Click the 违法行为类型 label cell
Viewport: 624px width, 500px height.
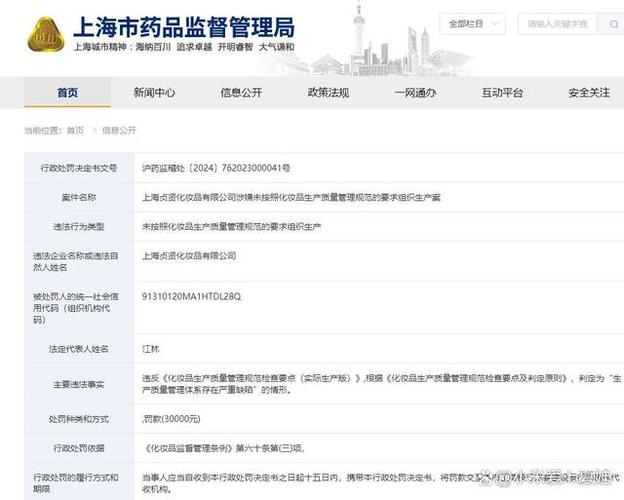[x=79, y=227]
